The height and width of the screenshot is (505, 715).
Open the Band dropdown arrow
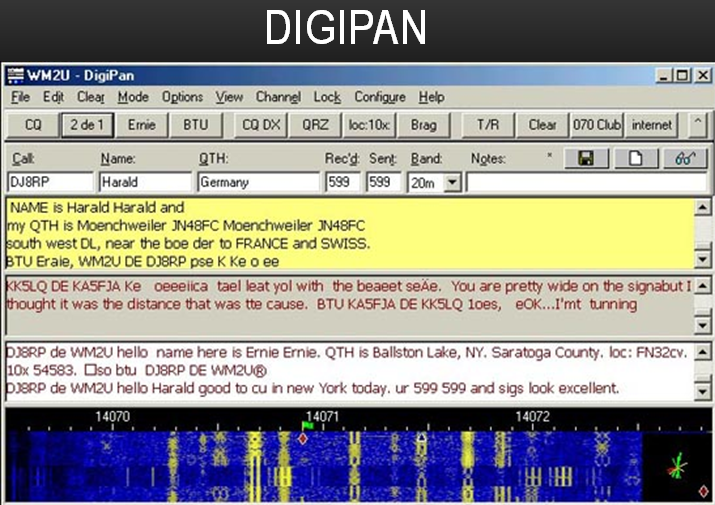(452, 182)
